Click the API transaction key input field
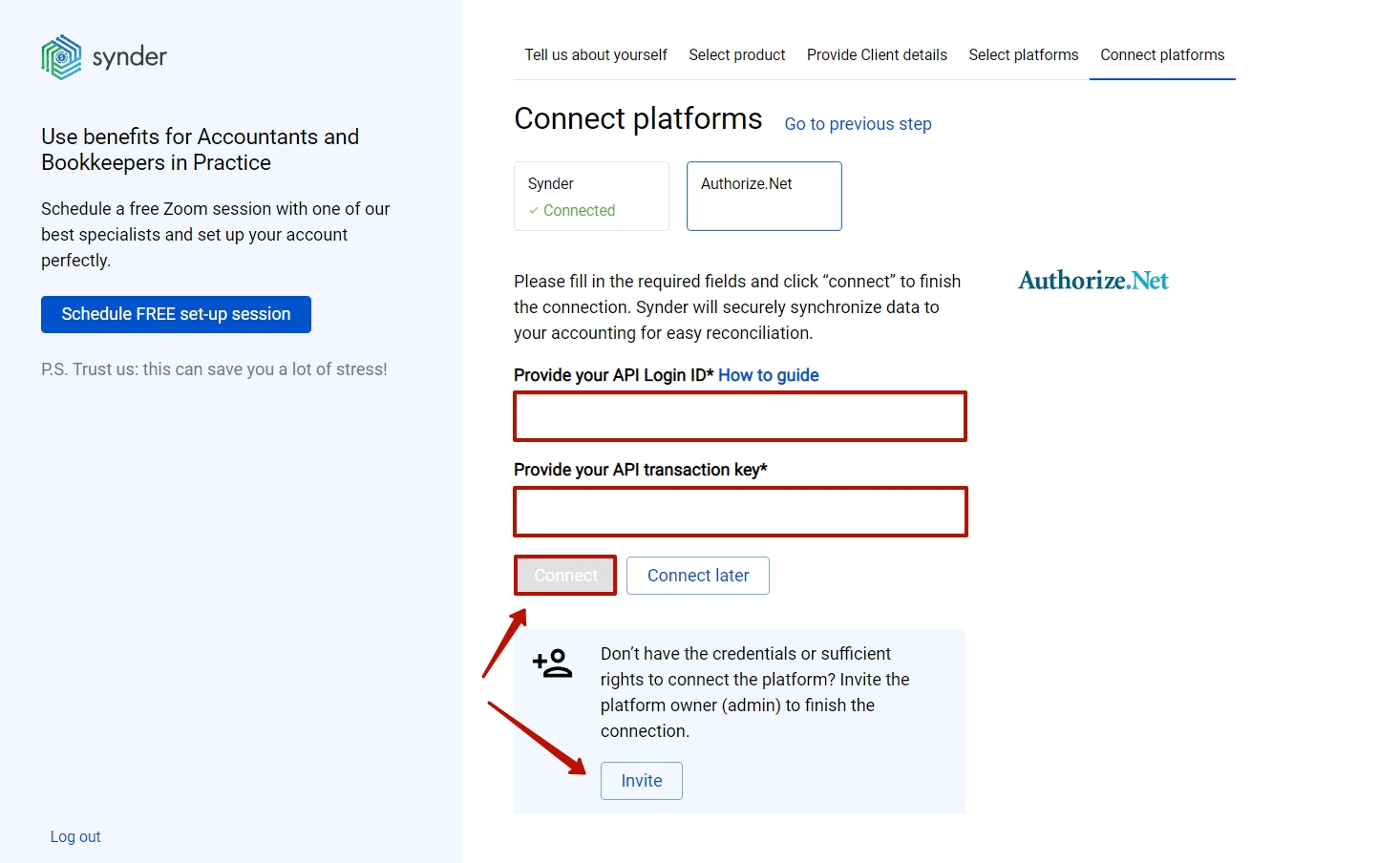 pyautogui.click(x=739, y=512)
